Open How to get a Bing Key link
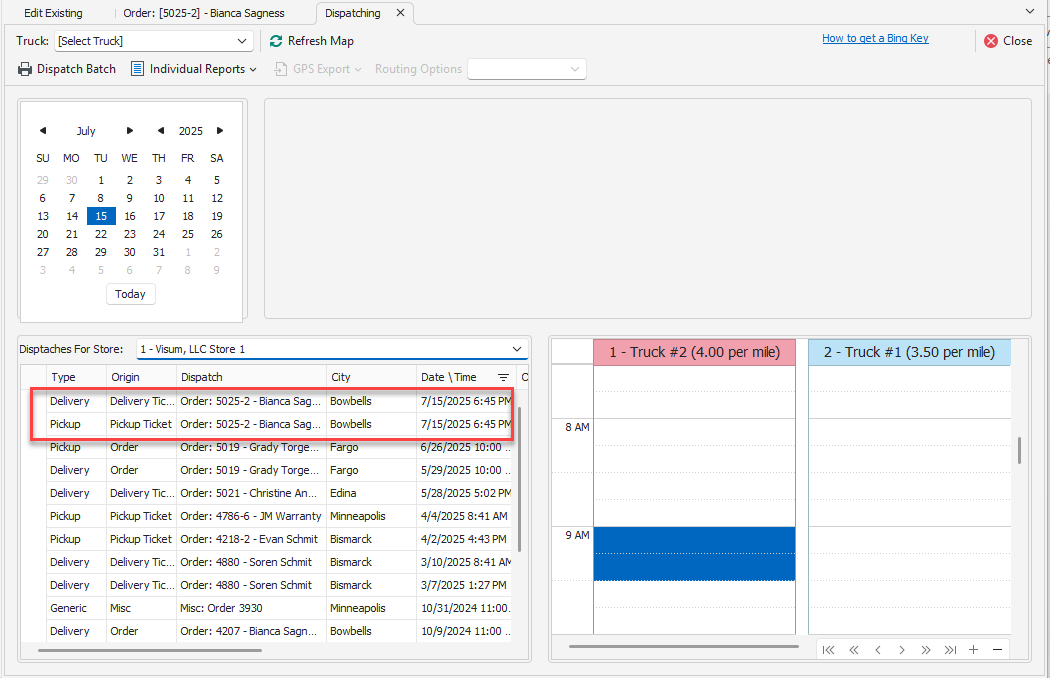 pyautogui.click(x=875, y=38)
